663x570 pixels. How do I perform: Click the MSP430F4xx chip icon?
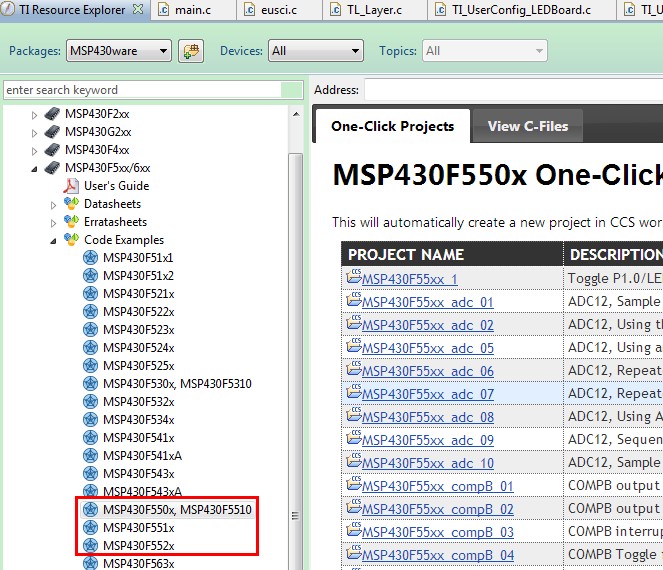click(52, 150)
